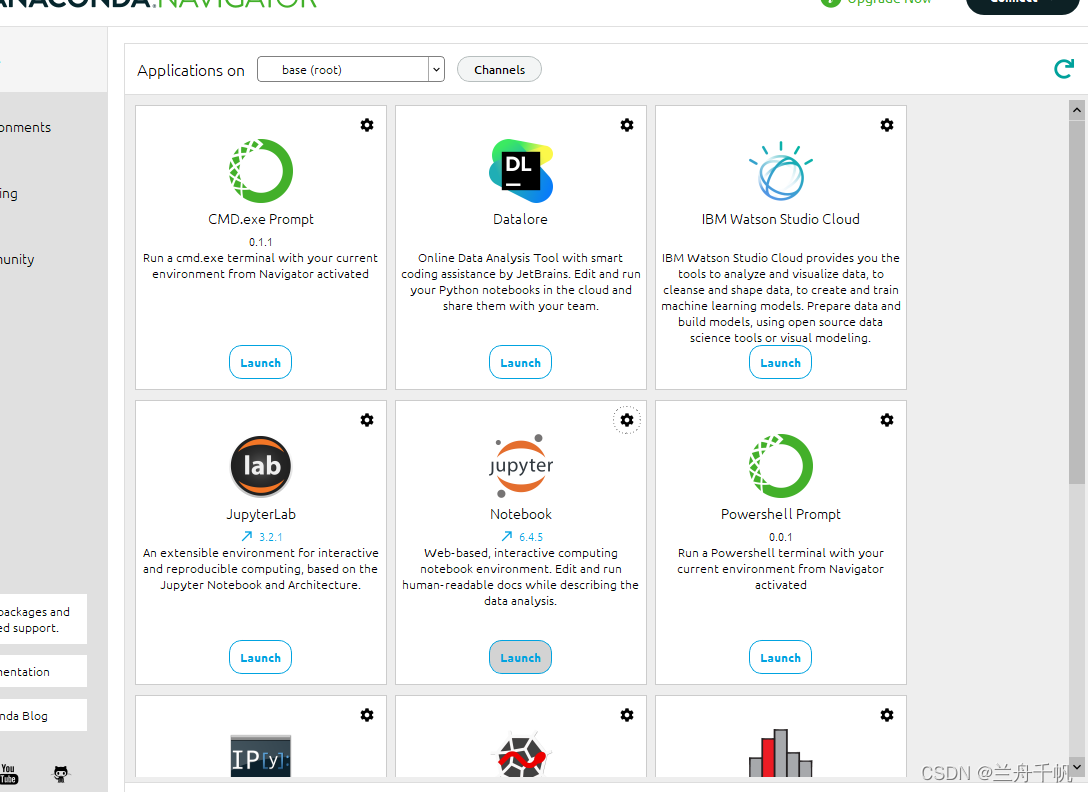
Task: Click Powershell version 0.0.1
Action: (781, 537)
